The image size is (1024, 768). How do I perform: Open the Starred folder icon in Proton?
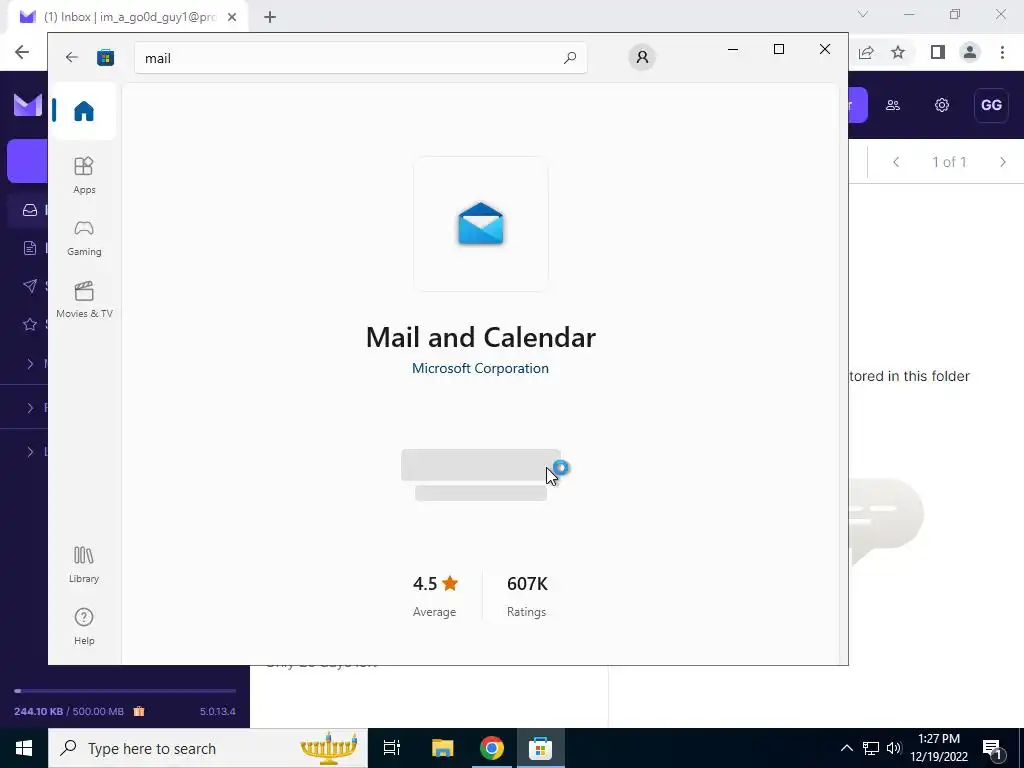coord(30,324)
